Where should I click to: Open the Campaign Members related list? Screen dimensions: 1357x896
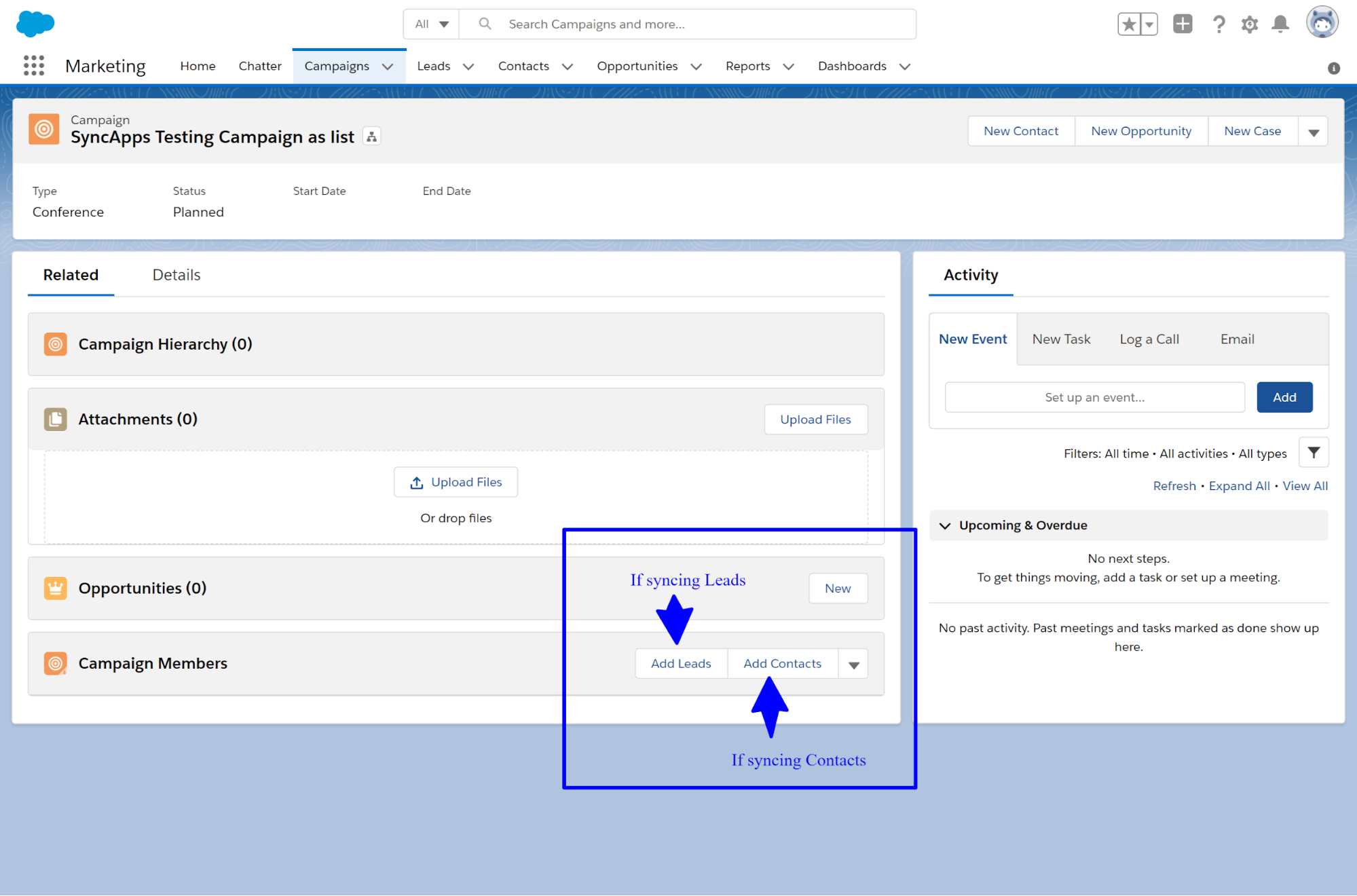point(153,663)
